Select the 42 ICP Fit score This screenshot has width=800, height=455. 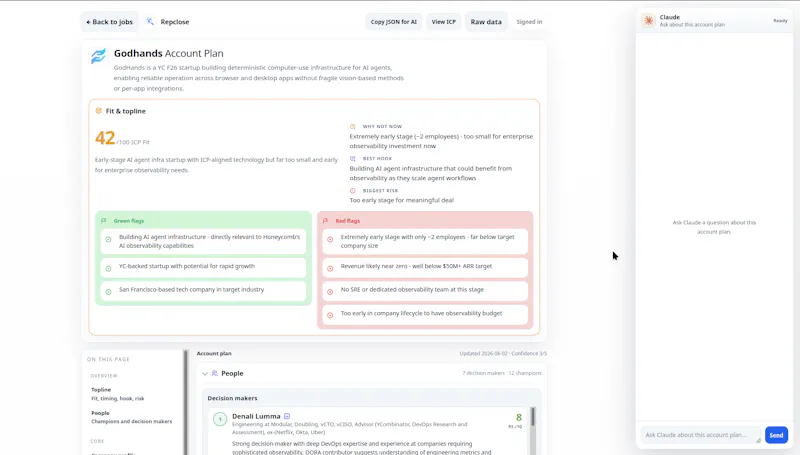click(105, 138)
